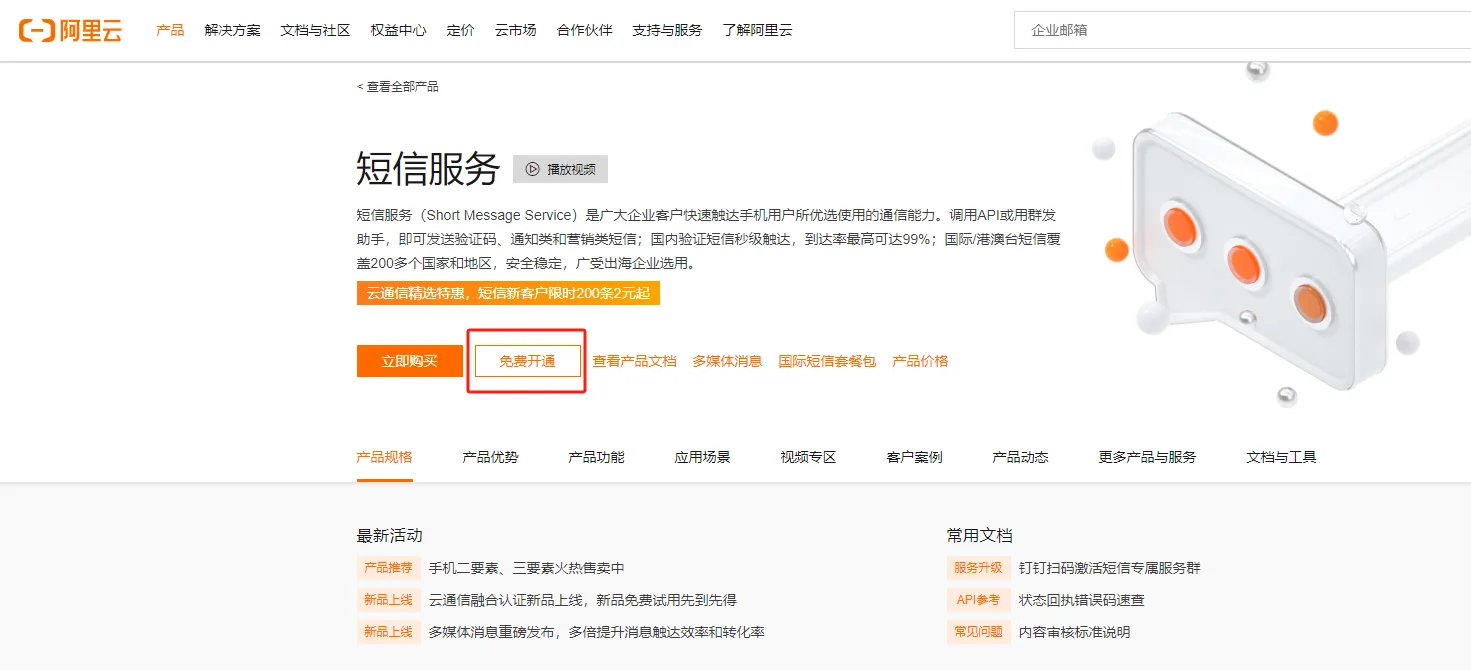This screenshot has width=1471, height=670.
Task: Switch to 产品优势 tab
Action: 490,457
